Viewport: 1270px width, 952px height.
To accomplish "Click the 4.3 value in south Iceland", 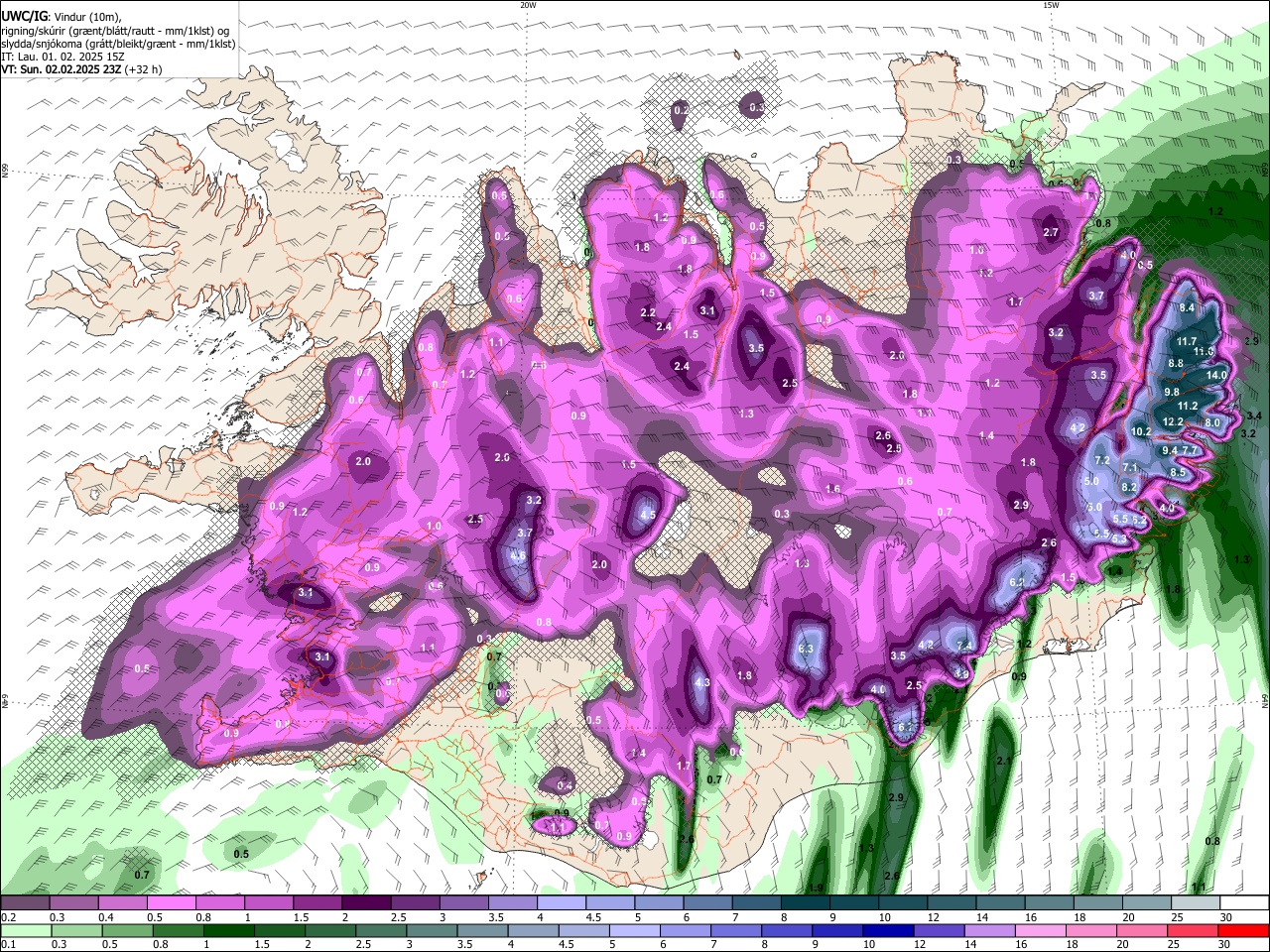I will [x=702, y=683].
